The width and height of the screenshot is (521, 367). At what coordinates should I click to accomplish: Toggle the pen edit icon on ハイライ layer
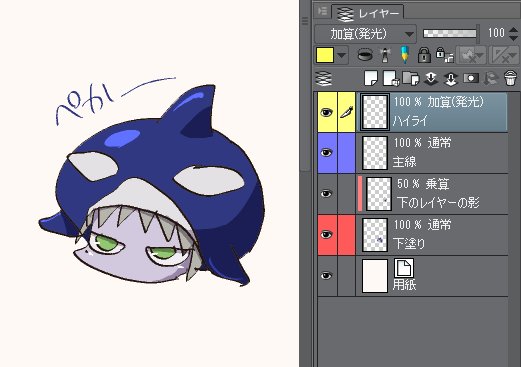pos(346,112)
